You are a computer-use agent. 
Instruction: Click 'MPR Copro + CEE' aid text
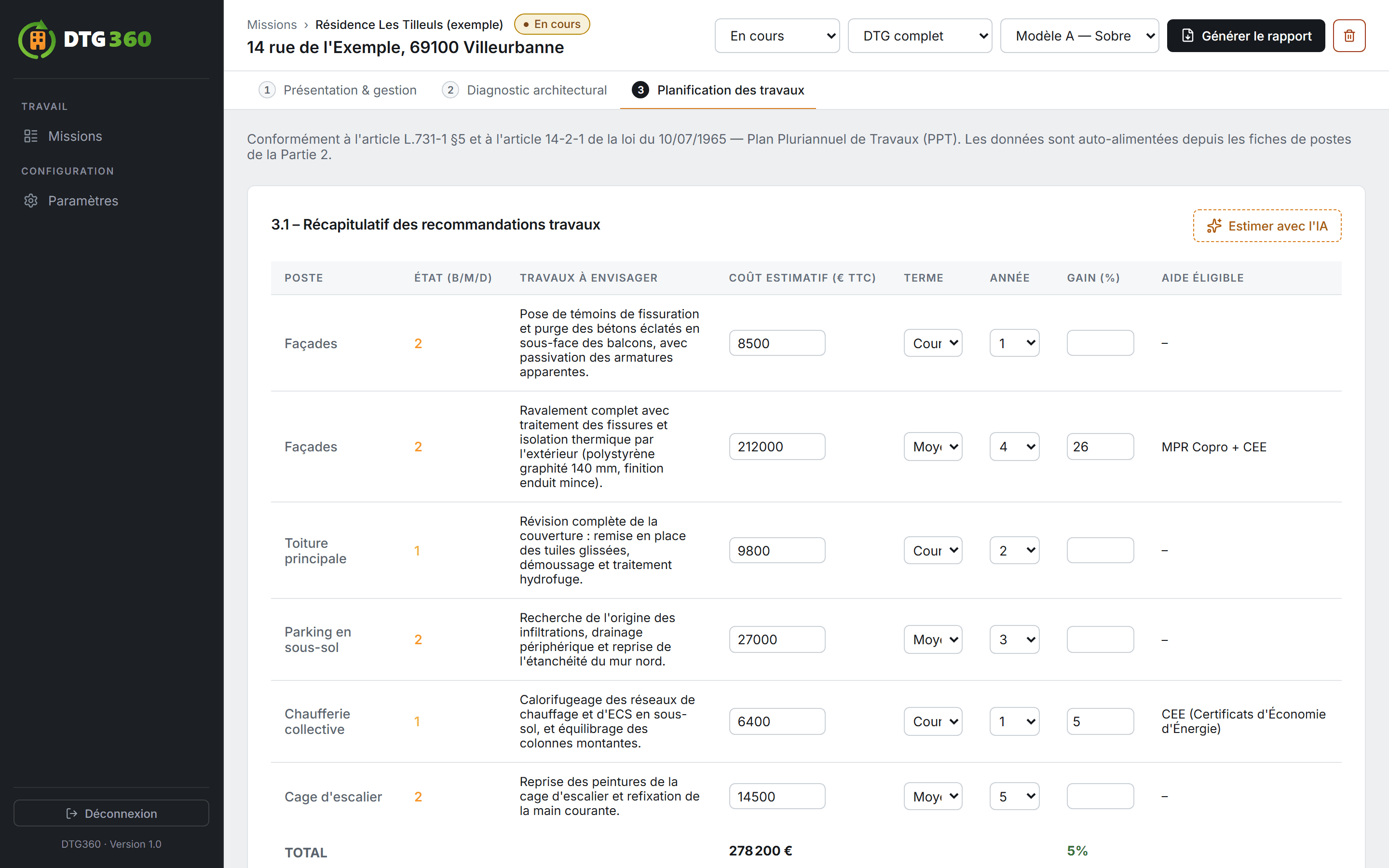point(1213,447)
